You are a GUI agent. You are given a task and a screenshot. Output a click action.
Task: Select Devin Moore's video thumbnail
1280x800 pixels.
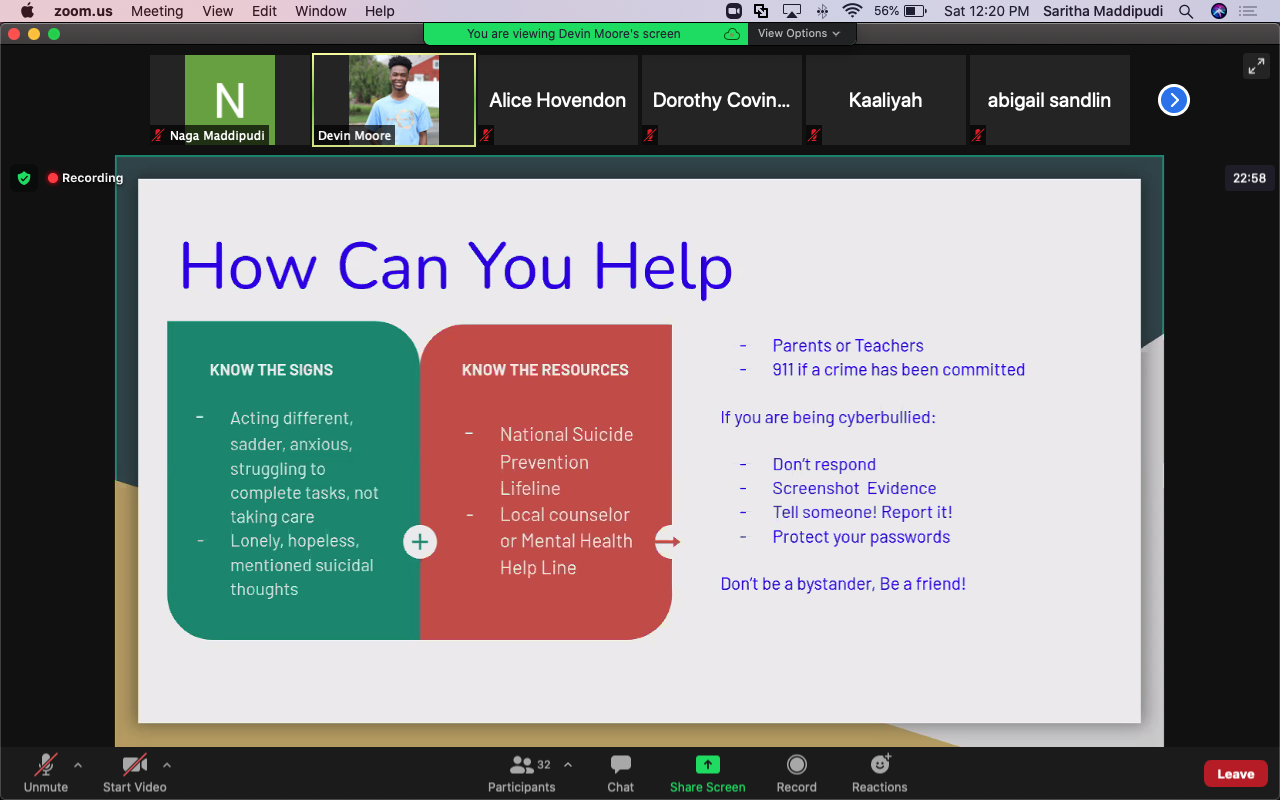coord(394,100)
